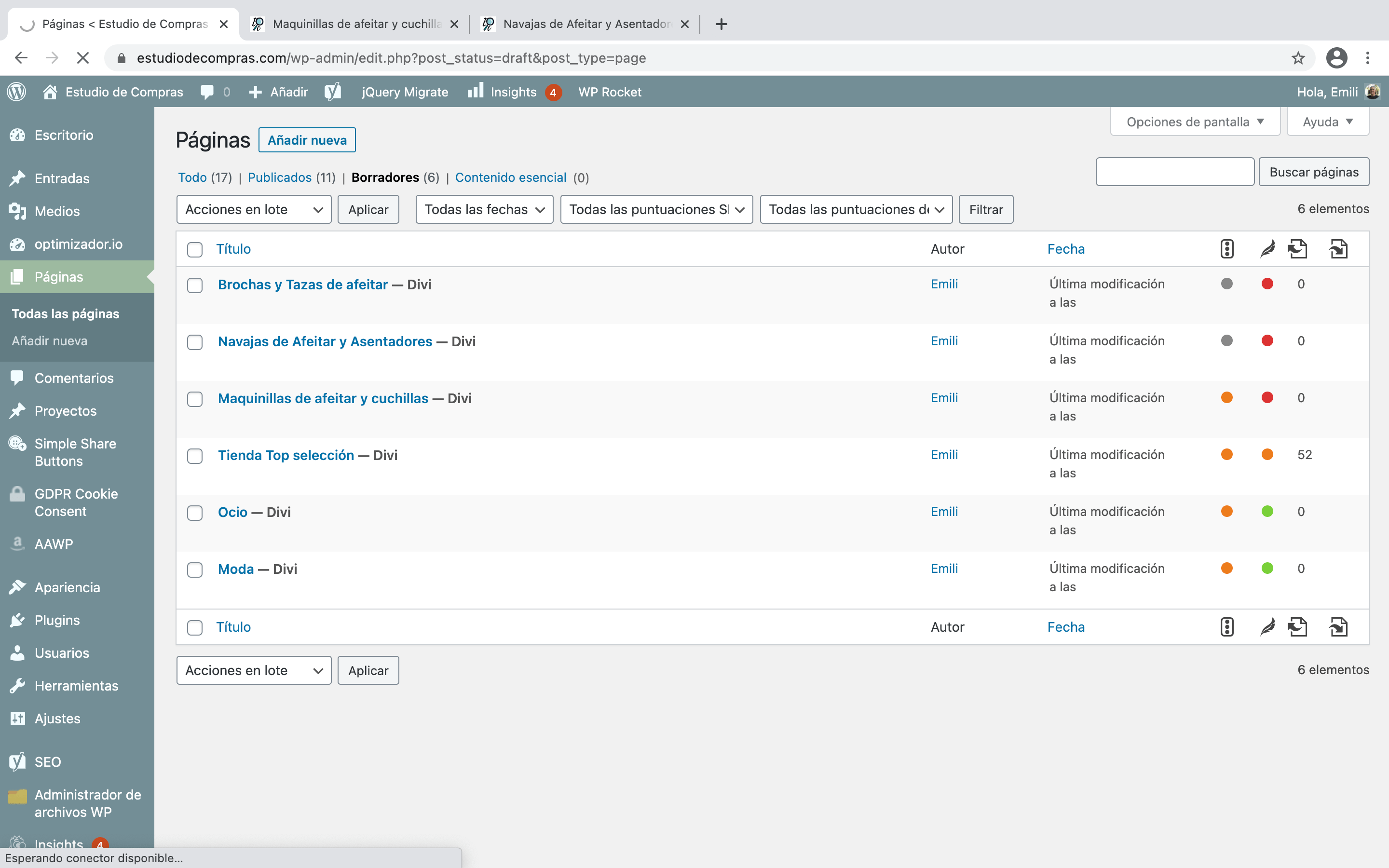1389x868 pixels.
Task: Click the Entradas pin icon
Action: pyautogui.click(x=17, y=178)
